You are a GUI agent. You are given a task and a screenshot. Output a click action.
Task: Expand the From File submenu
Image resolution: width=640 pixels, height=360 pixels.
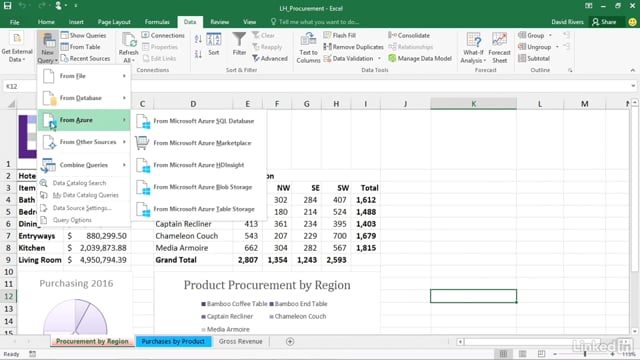point(84,76)
